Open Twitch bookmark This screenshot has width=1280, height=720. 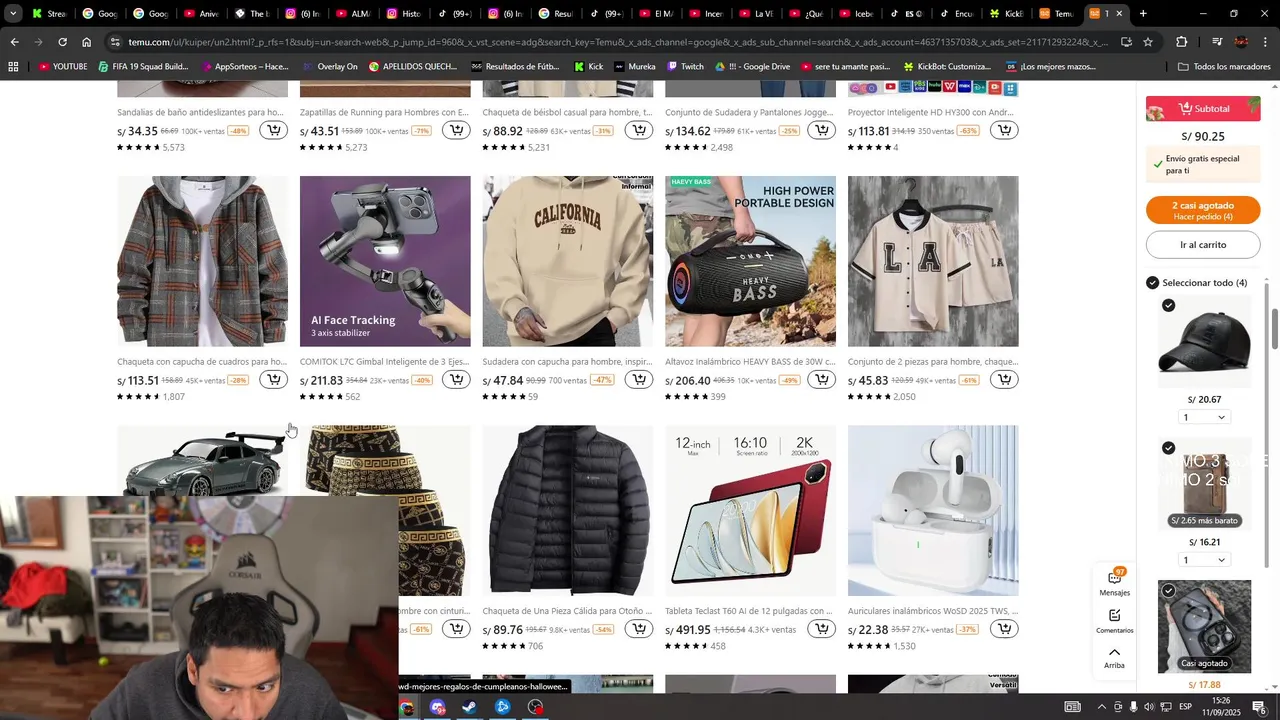point(684,66)
